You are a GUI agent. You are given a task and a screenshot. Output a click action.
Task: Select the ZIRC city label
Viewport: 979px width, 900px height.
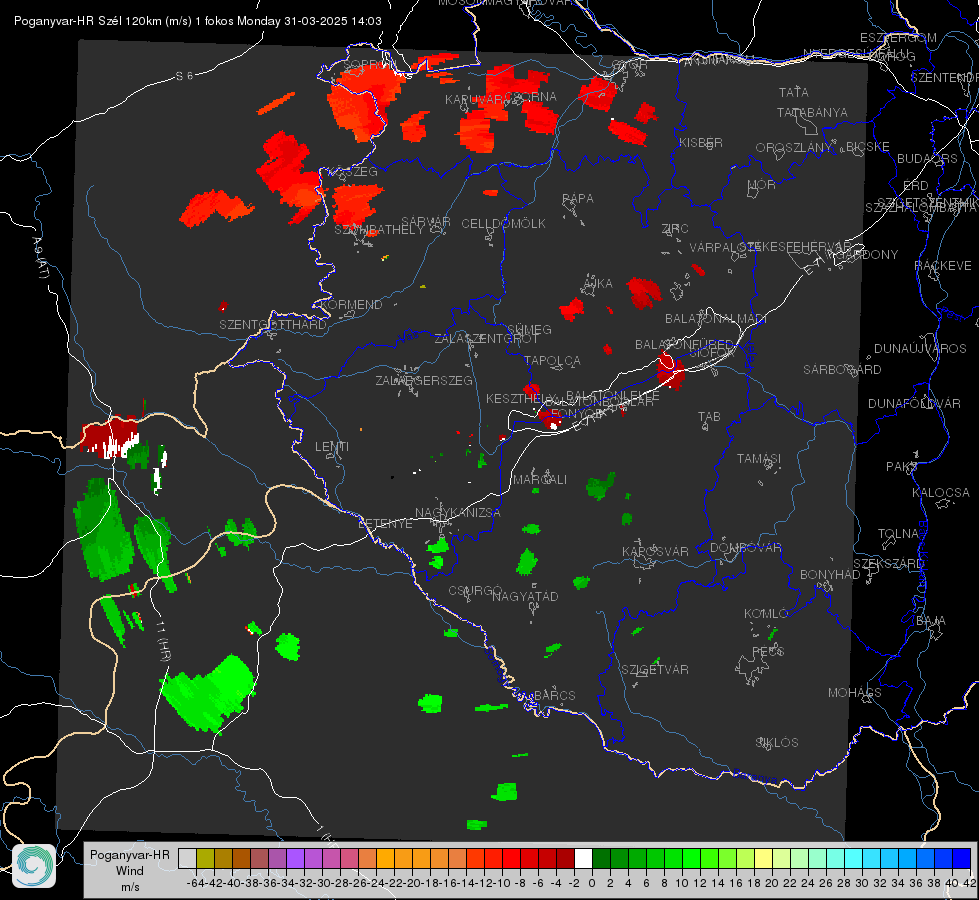pos(674,229)
